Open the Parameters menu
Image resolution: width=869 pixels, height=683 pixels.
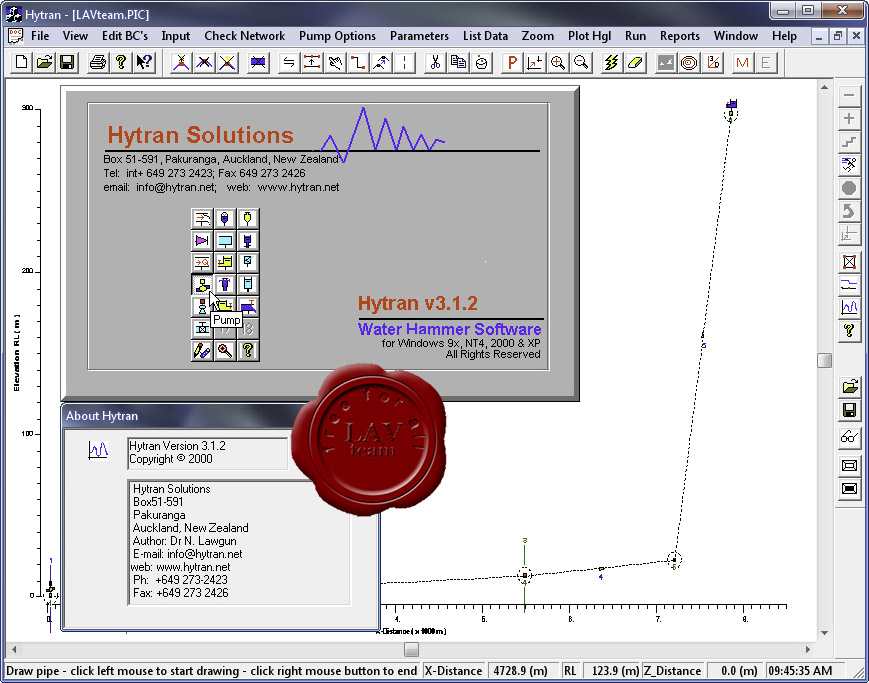pos(420,36)
